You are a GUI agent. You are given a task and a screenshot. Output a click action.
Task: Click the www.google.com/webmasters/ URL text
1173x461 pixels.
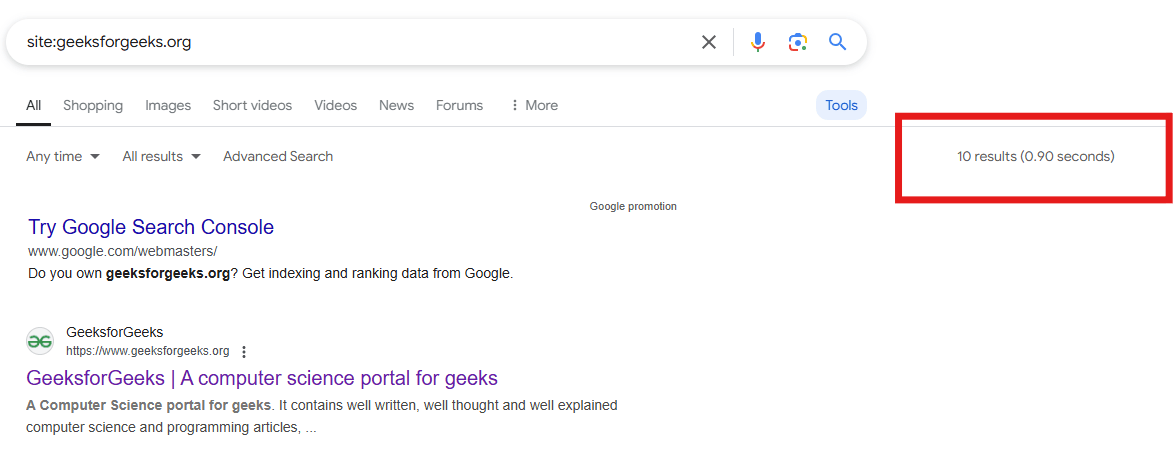tap(123, 251)
